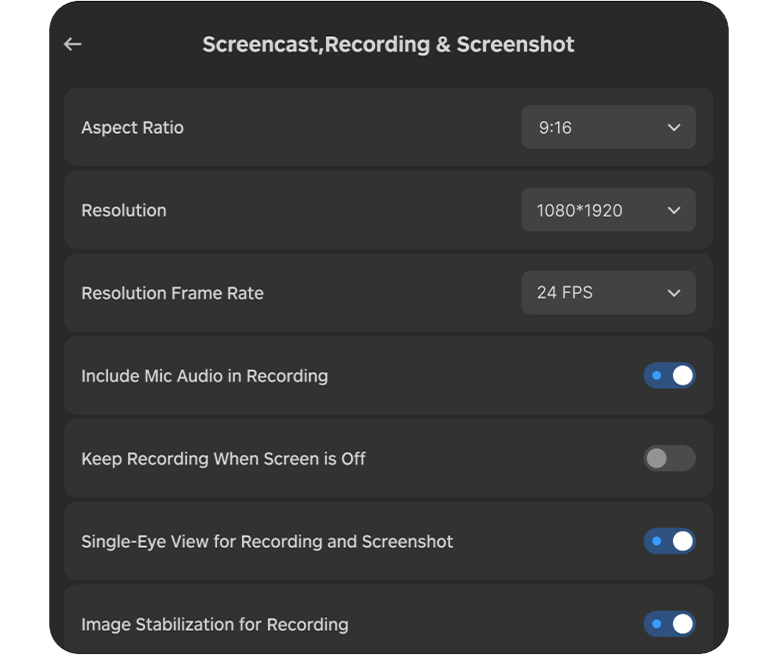
Task: Click the Single-Eye View for Recording text
Action: point(267,542)
